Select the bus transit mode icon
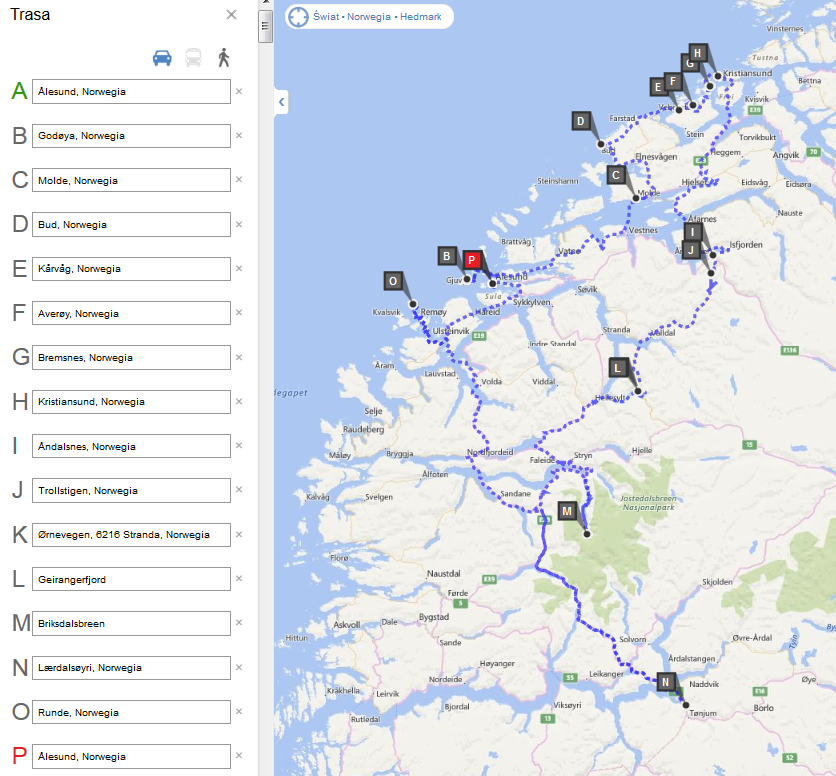Image resolution: width=836 pixels, height=776 pixels. click(x=193, y=58)
